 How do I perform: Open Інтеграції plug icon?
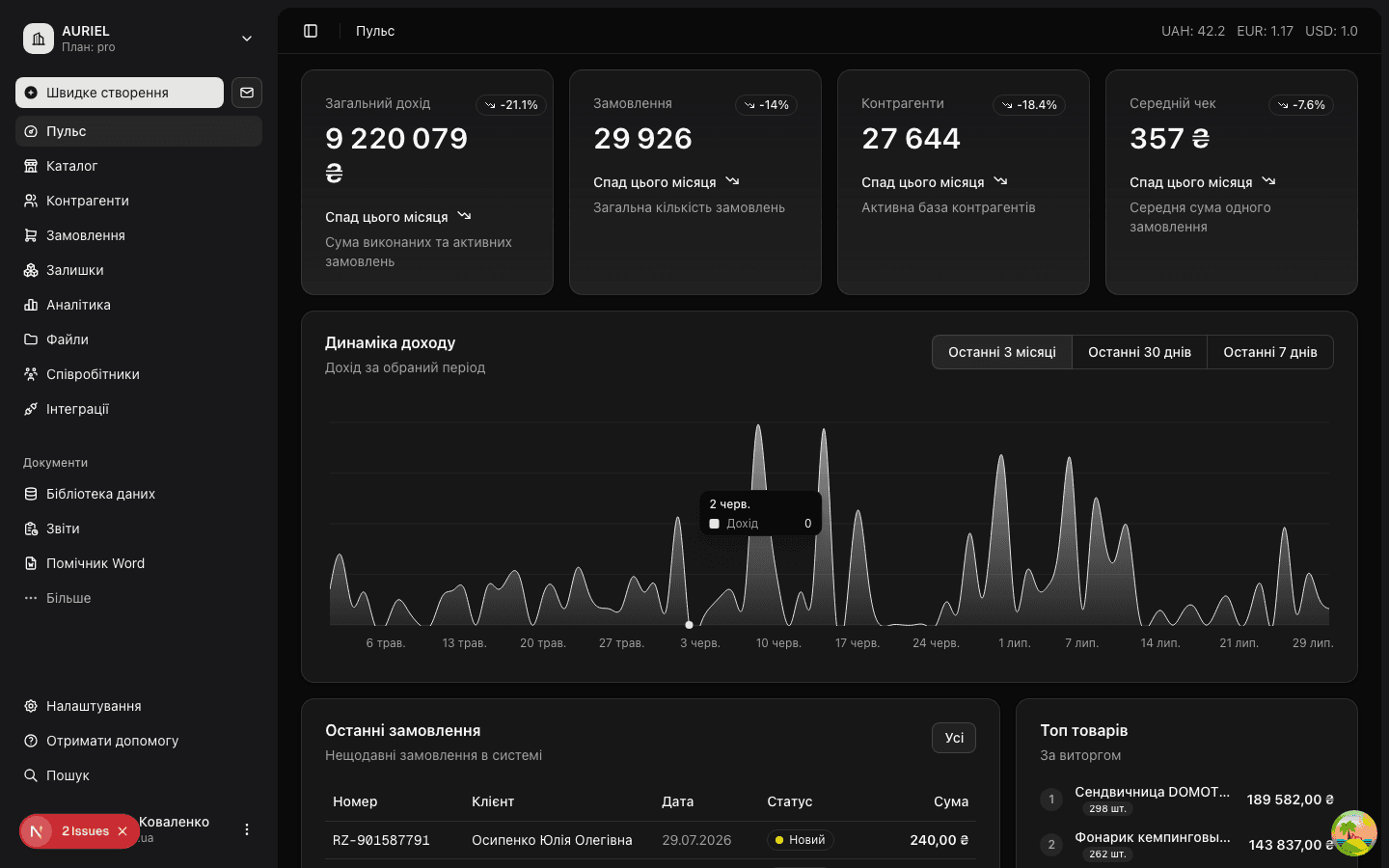pos(31,409)
